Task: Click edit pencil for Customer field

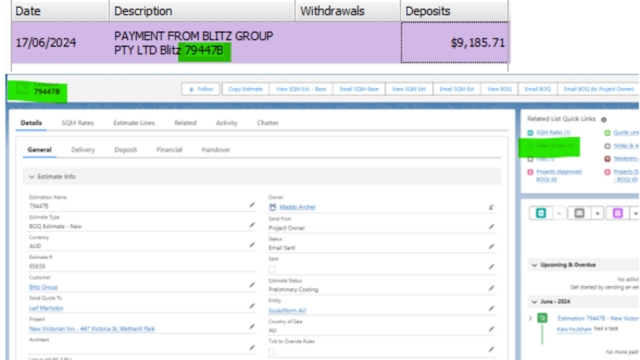Action: tap(252, 285)
